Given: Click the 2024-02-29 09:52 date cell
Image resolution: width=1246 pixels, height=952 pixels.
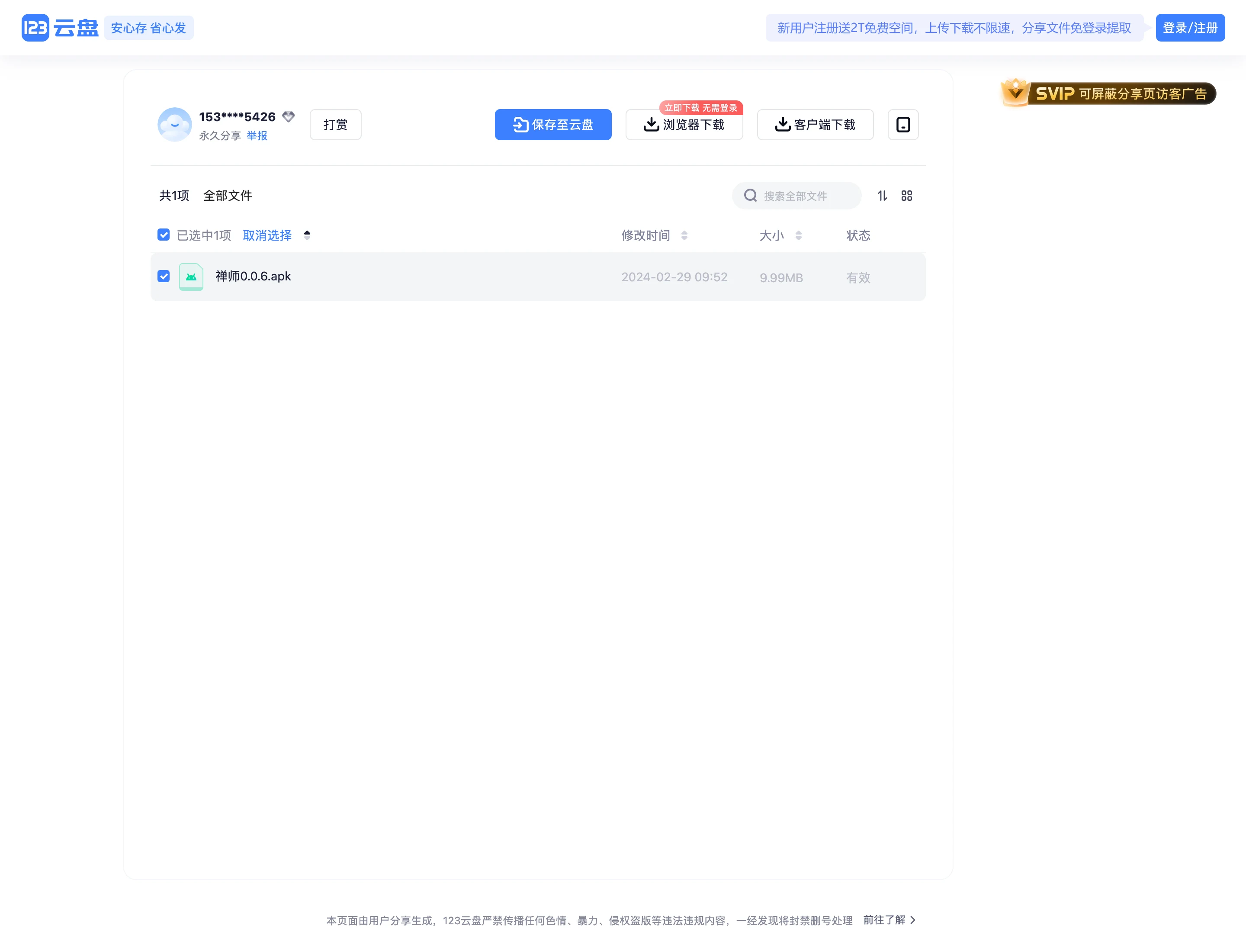Looking at the screenshot, I should click(674, 277).
